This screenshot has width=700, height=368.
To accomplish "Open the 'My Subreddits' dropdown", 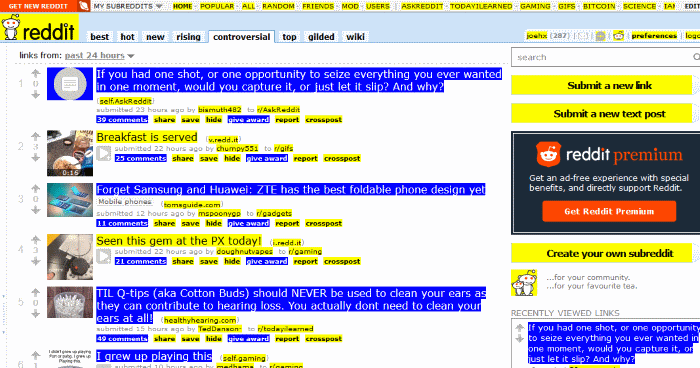I will point(128,6).
